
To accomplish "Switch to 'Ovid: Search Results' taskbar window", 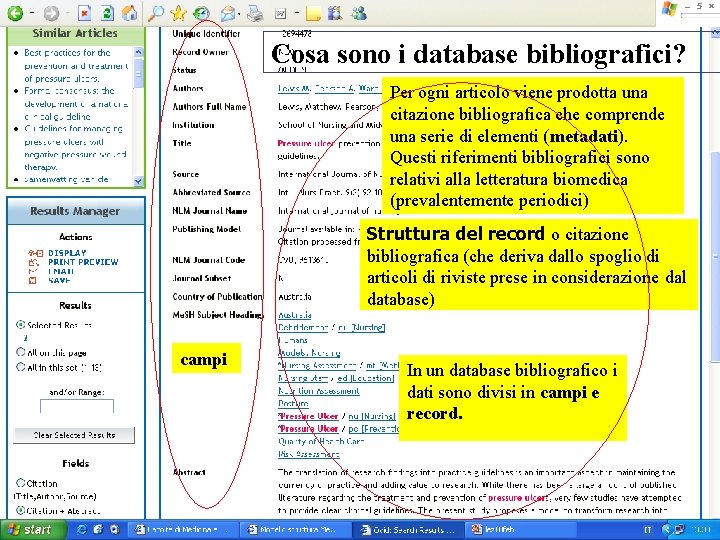I will pos(410,529).
